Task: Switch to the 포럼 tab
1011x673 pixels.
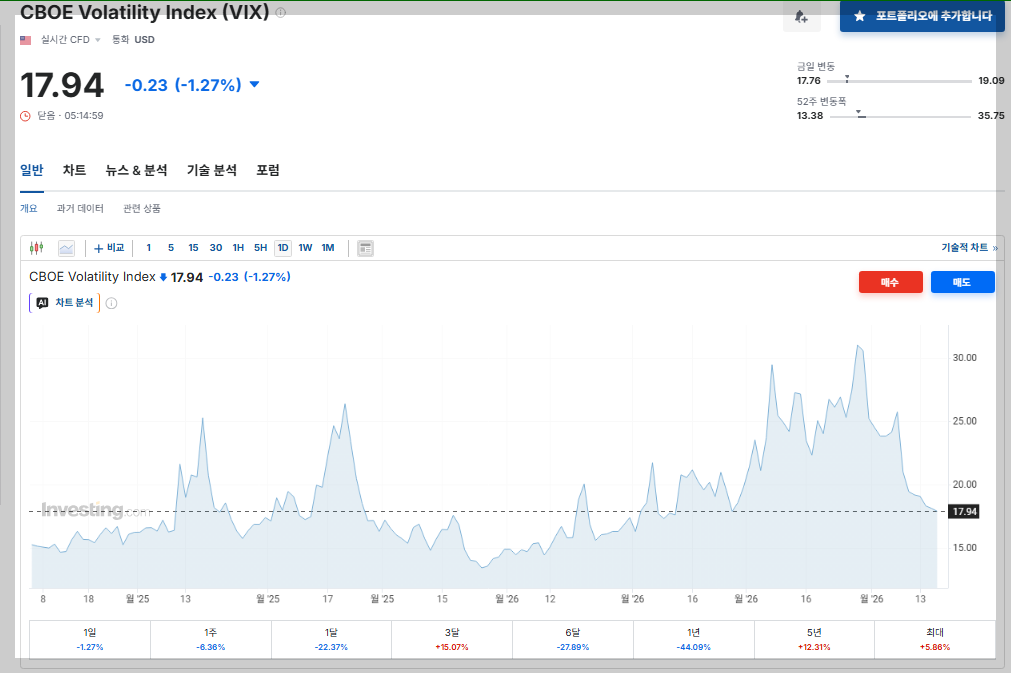Action: (268, 170)
